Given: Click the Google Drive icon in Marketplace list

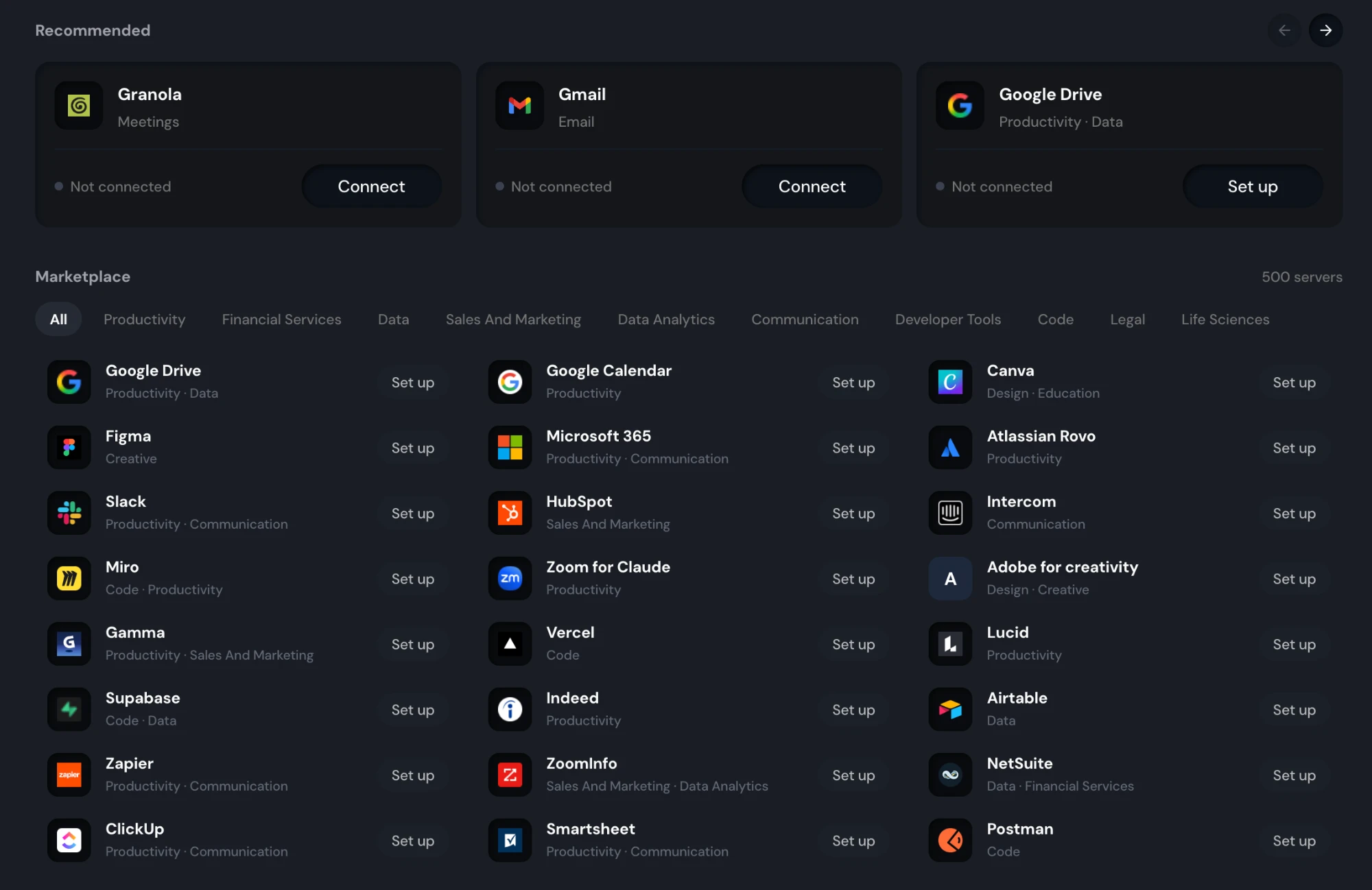Looking at the screenshot, I should 69,382.
